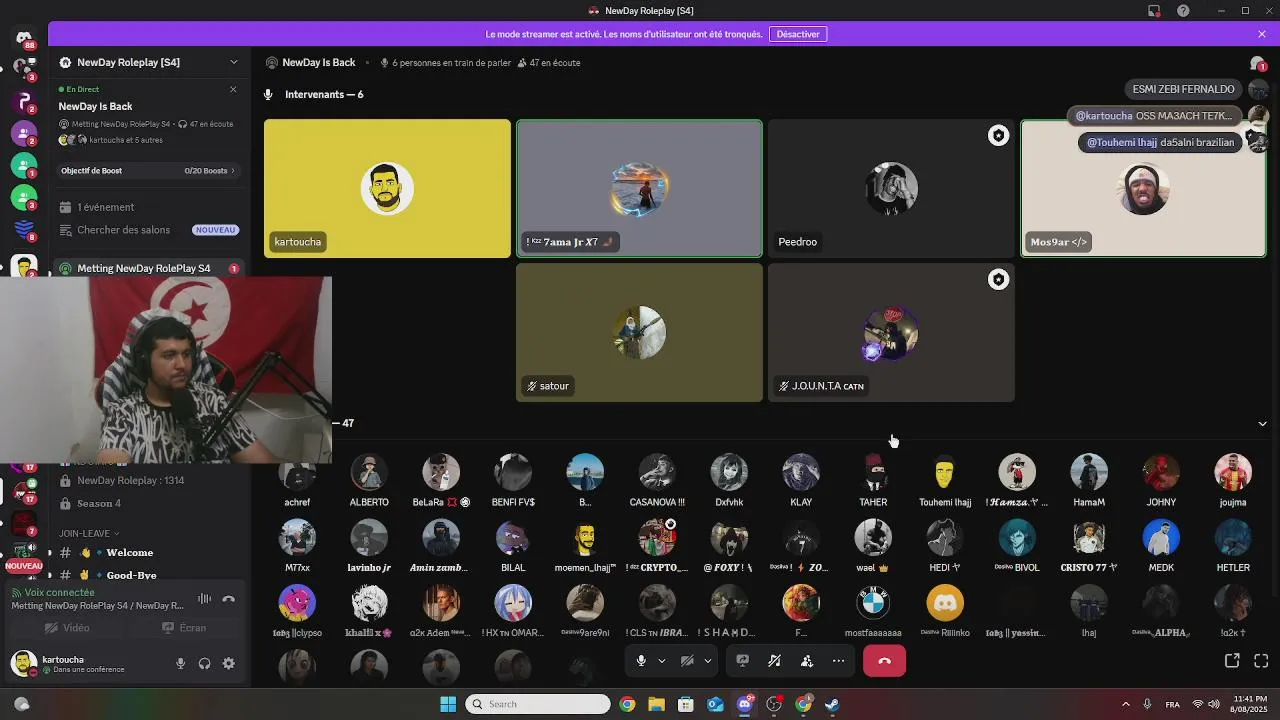Share your screen from call controls
Image resolution: width=1280 pixels, height=720 pixels.
click(x=742, y=661)
